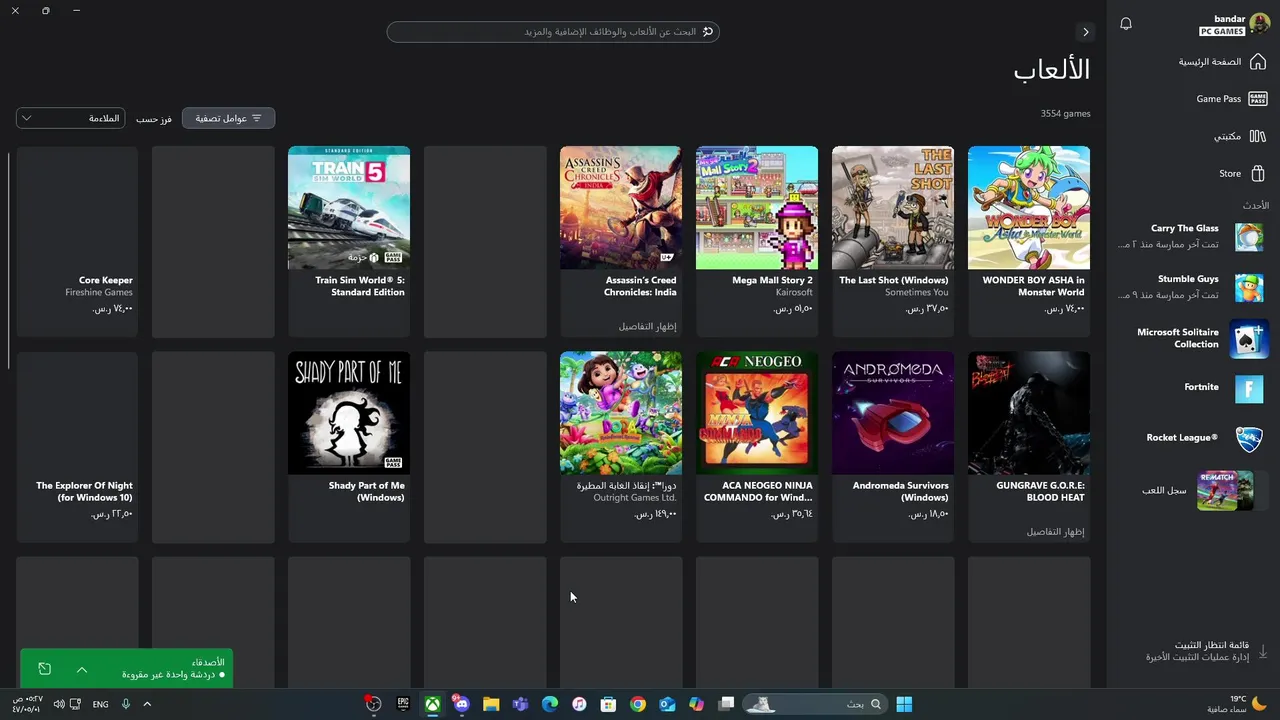The width and height of the screenshot is (1280, 720).
Task: Show details under Assassin's Creed Chronicles: India
Action: [647, 327]
